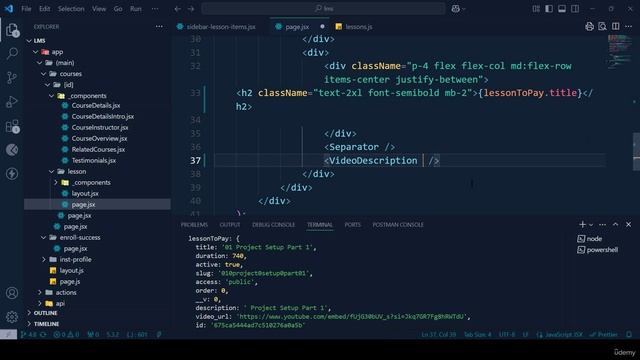Image resolution: width=640 pixels, height=360 pixels.
Task: Click Tab Size 4 in status bar
Action: click(478, 335)
